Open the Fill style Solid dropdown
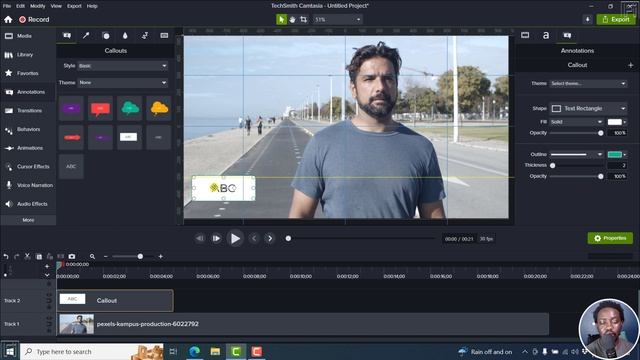This screenshot has width=640, height=360. pos(576,122)
